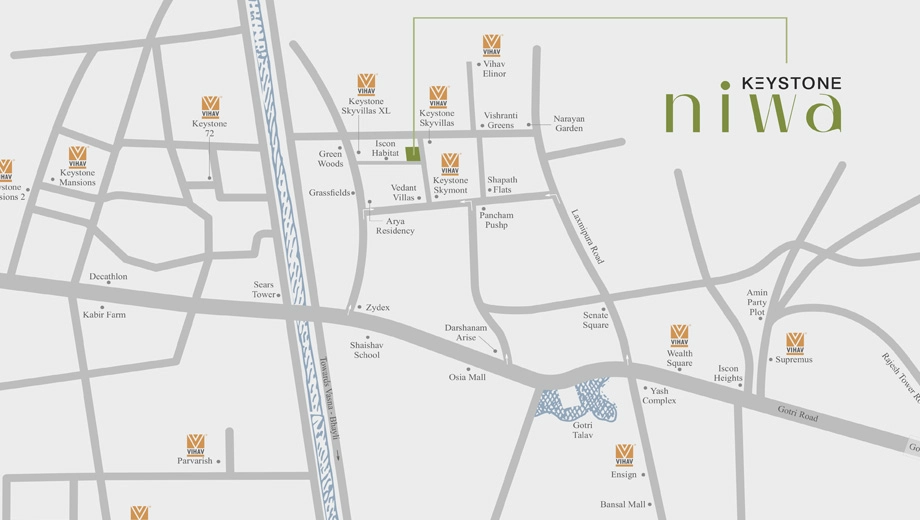Select the Gotri Talav label

click(x=583, y=430)
